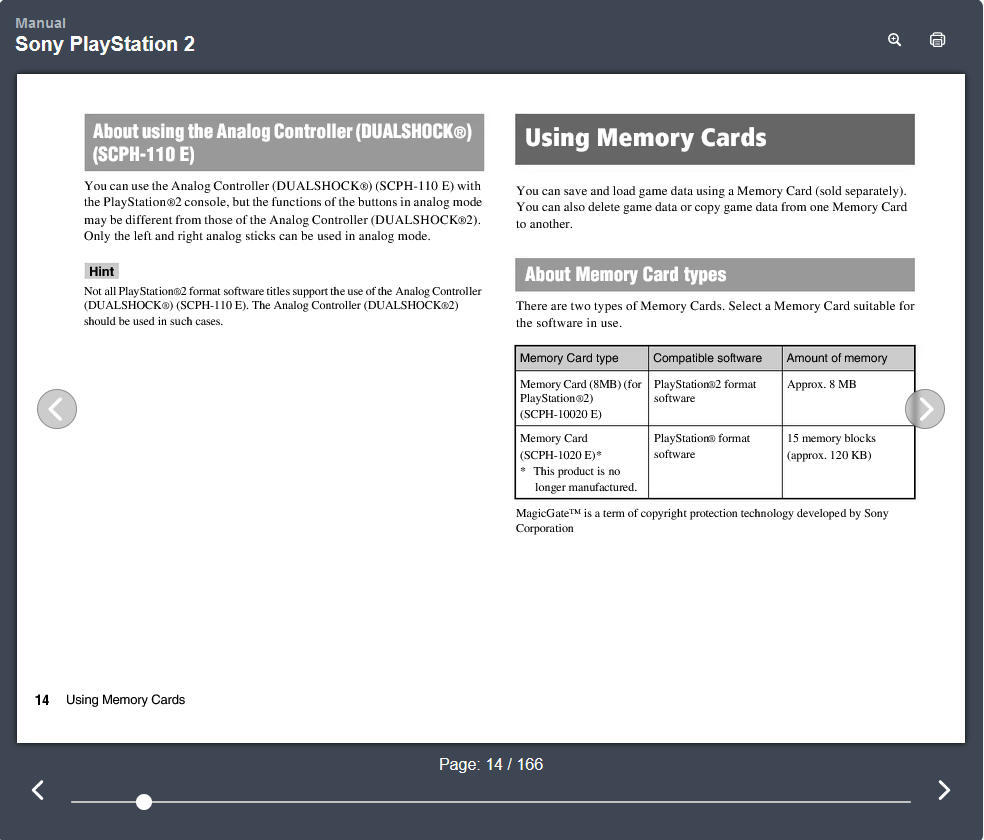
Task: Advance using the round right arrow beside the table
Action: [924, 409]
